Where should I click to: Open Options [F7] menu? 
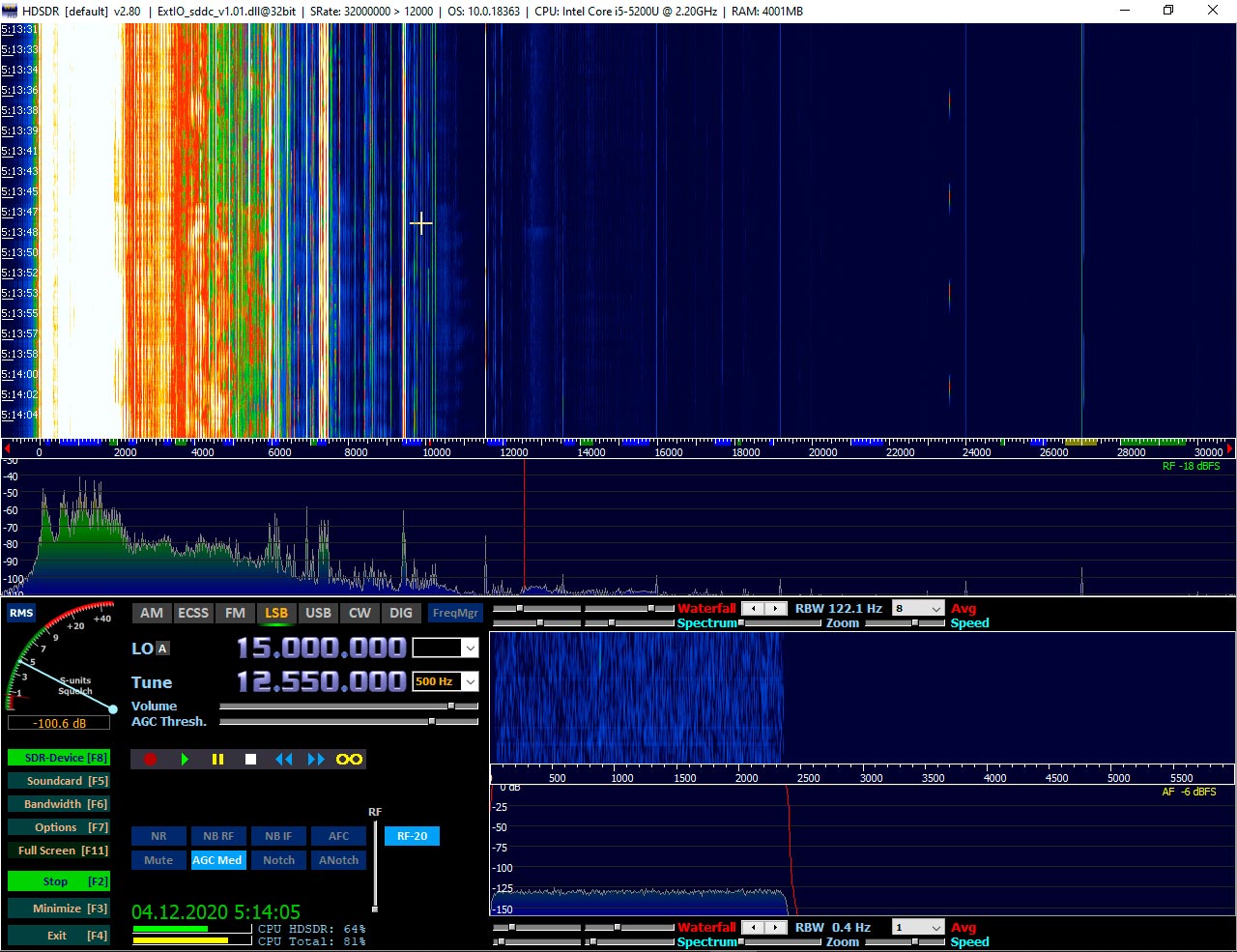[58, 827]
